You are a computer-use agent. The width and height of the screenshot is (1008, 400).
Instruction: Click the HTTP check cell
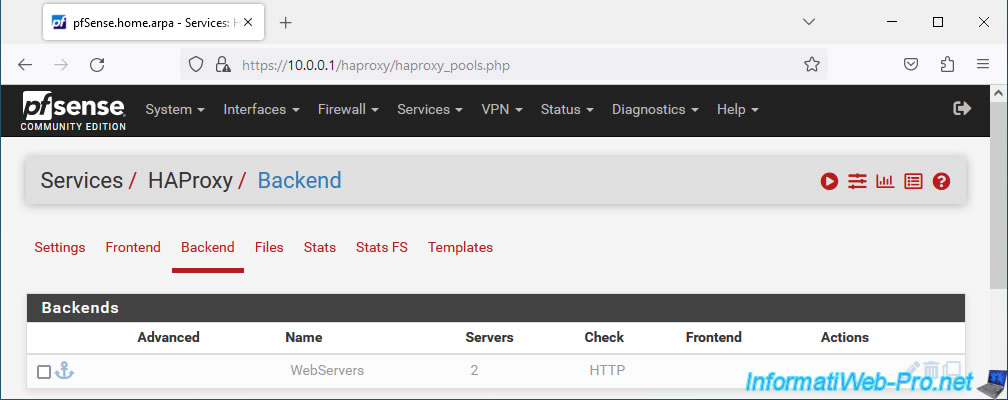[607, 370]
